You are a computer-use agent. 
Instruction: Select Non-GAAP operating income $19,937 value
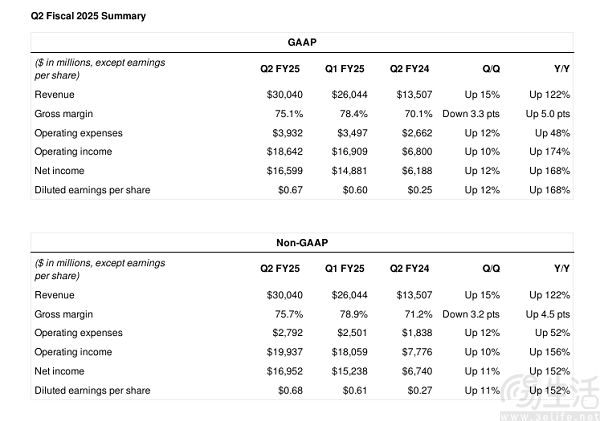pyautogui.click(x=285, y=352)
